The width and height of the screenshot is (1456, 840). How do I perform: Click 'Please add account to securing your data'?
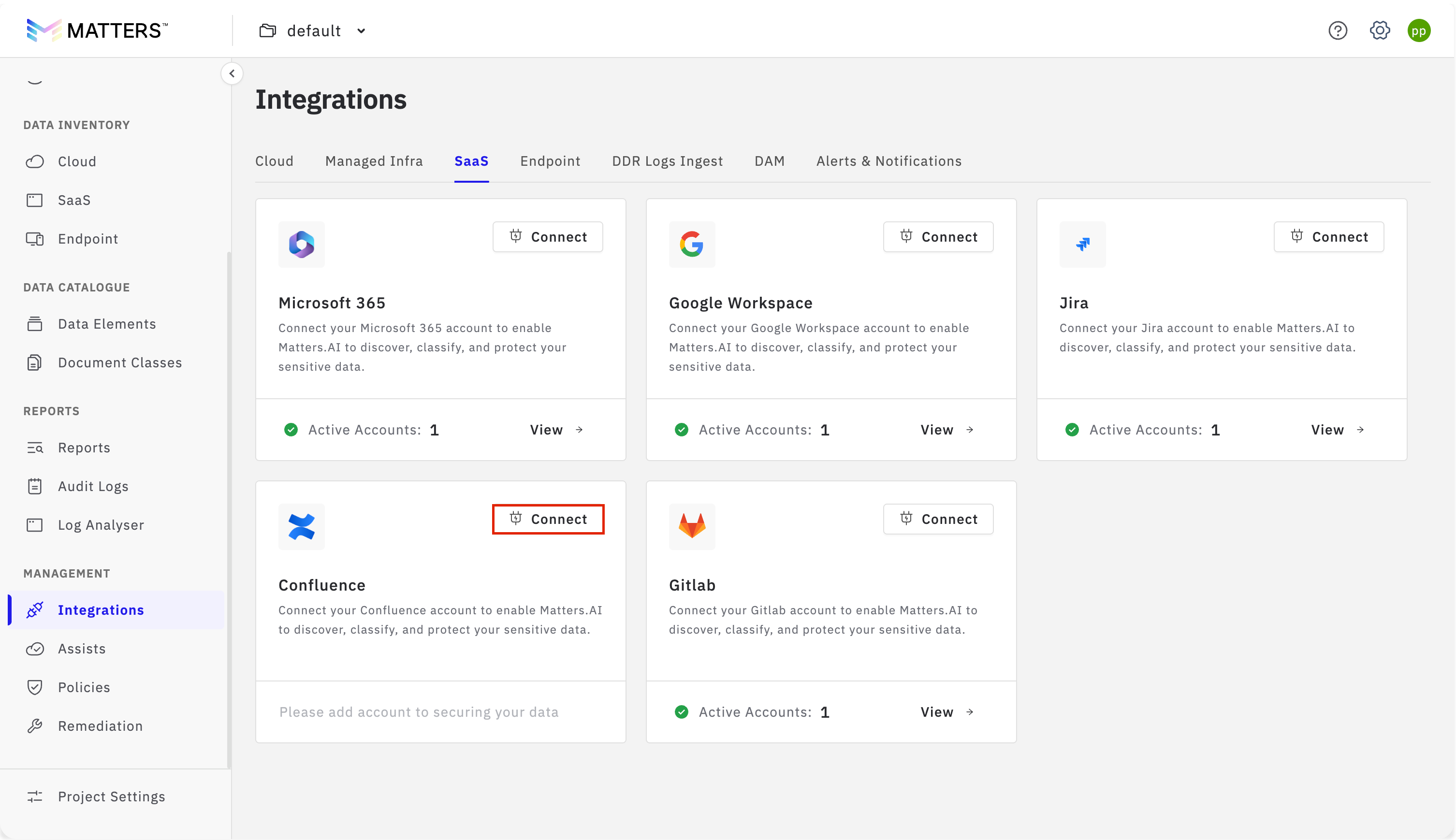tap(419, 712)
